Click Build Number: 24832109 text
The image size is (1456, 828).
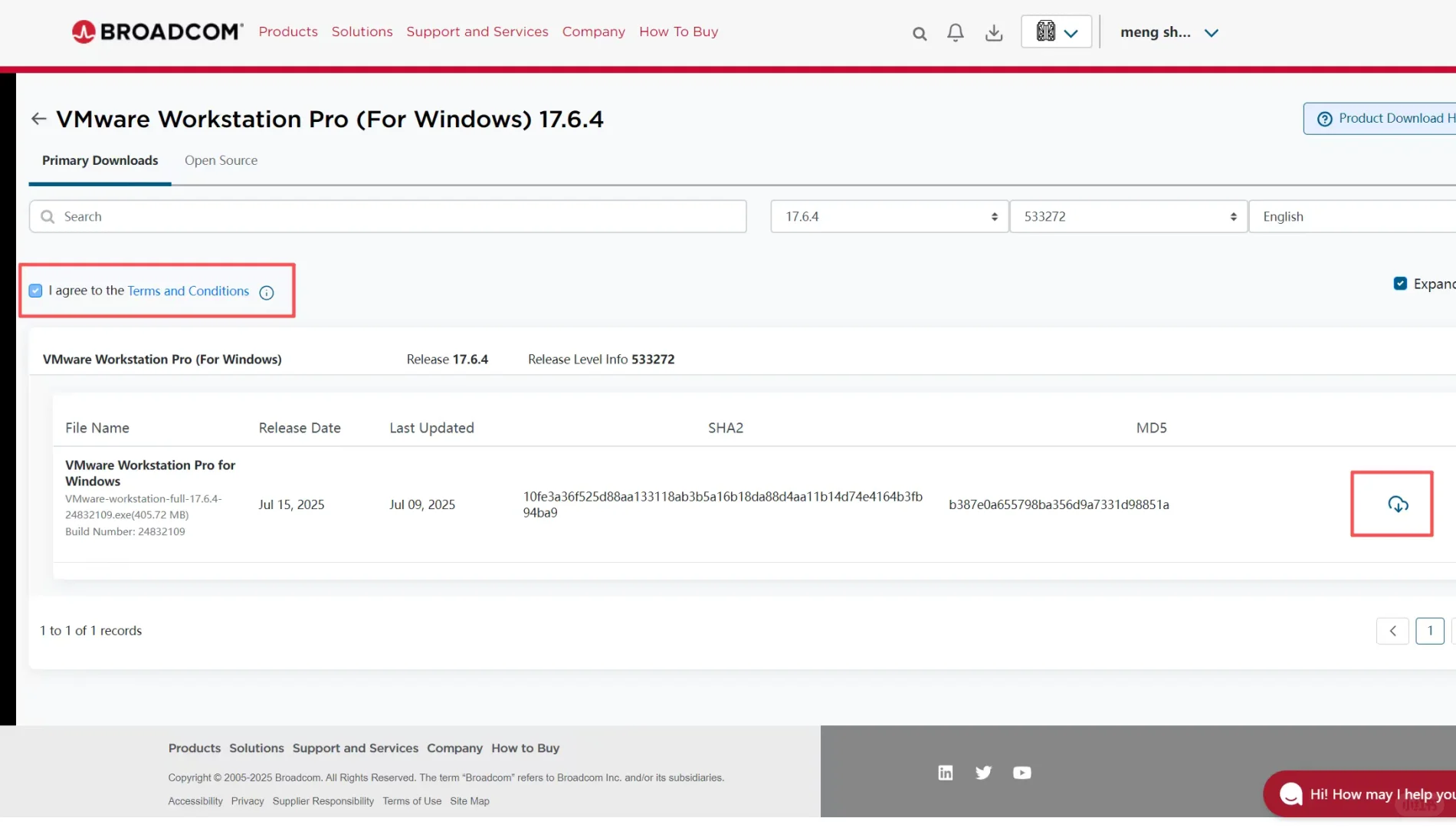tap(125, 531)
